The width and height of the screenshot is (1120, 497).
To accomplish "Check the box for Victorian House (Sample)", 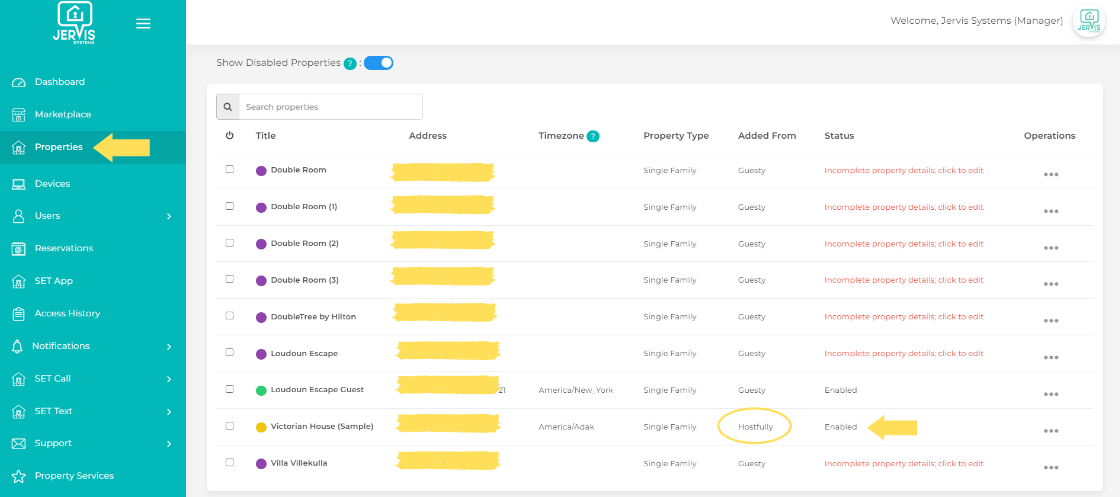I will (x=230, y=426).
